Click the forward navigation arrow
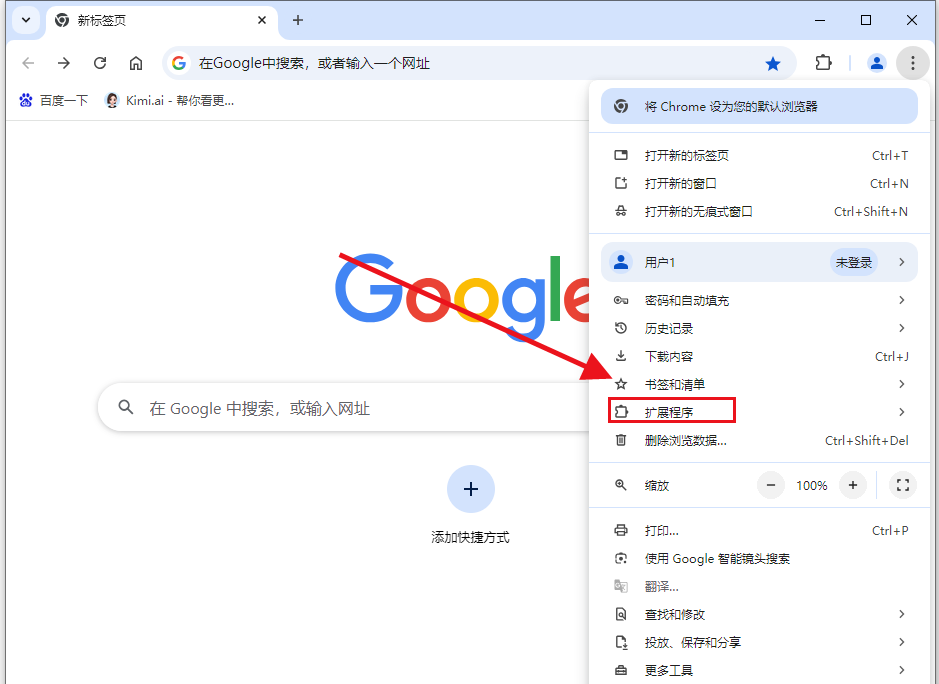The image size is (939, 684). [x=64, y=63]
